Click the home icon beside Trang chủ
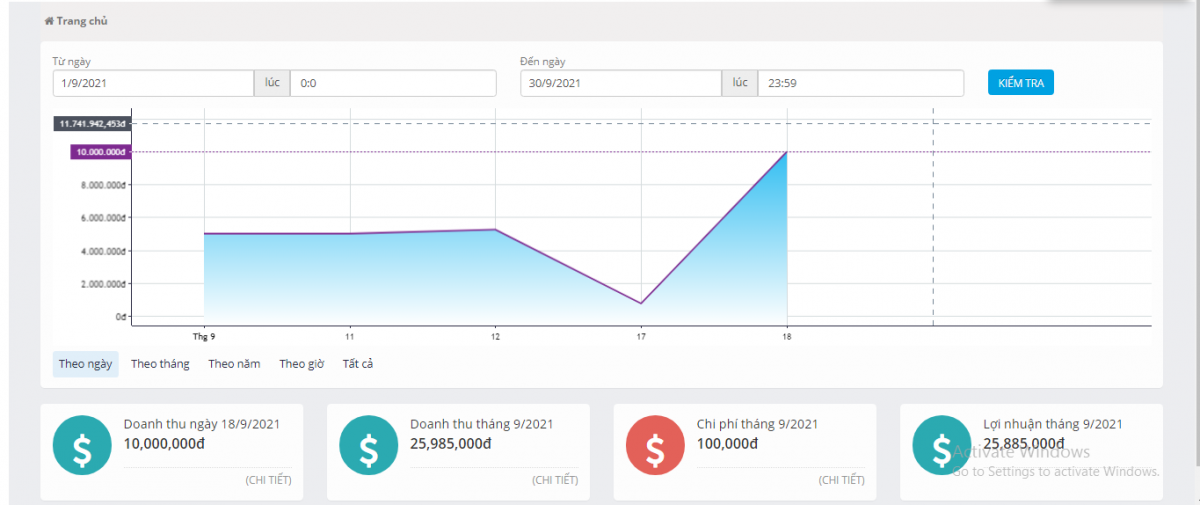1200x505 pixels. click(49, 21)
